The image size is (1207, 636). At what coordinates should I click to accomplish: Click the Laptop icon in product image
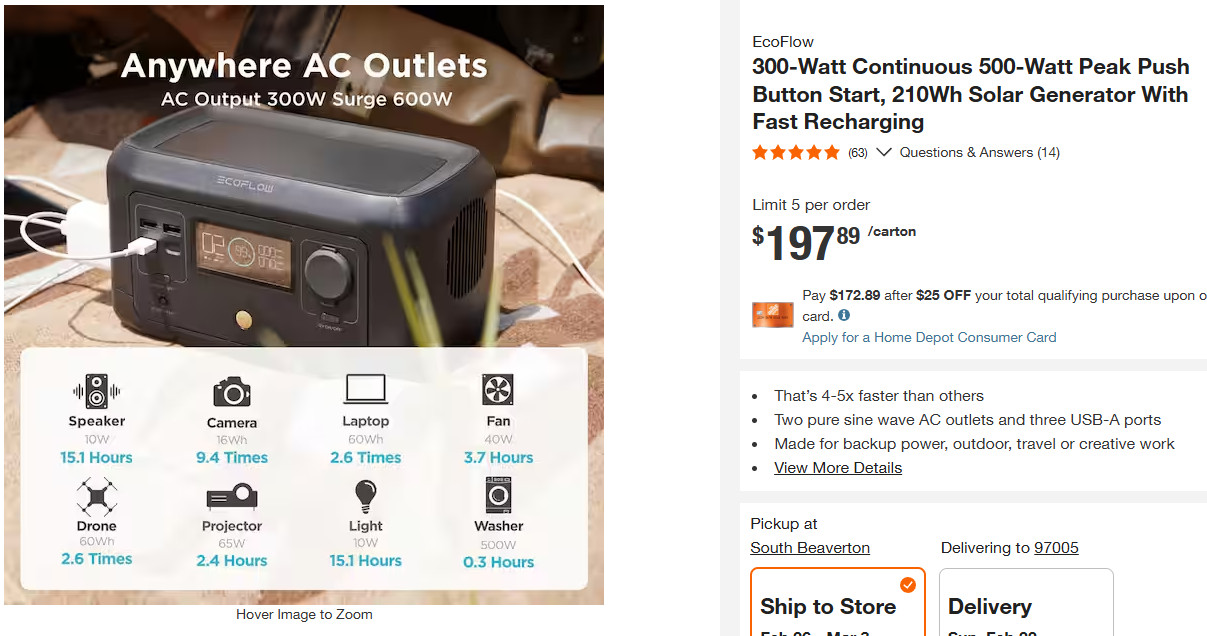coord(365,390)
